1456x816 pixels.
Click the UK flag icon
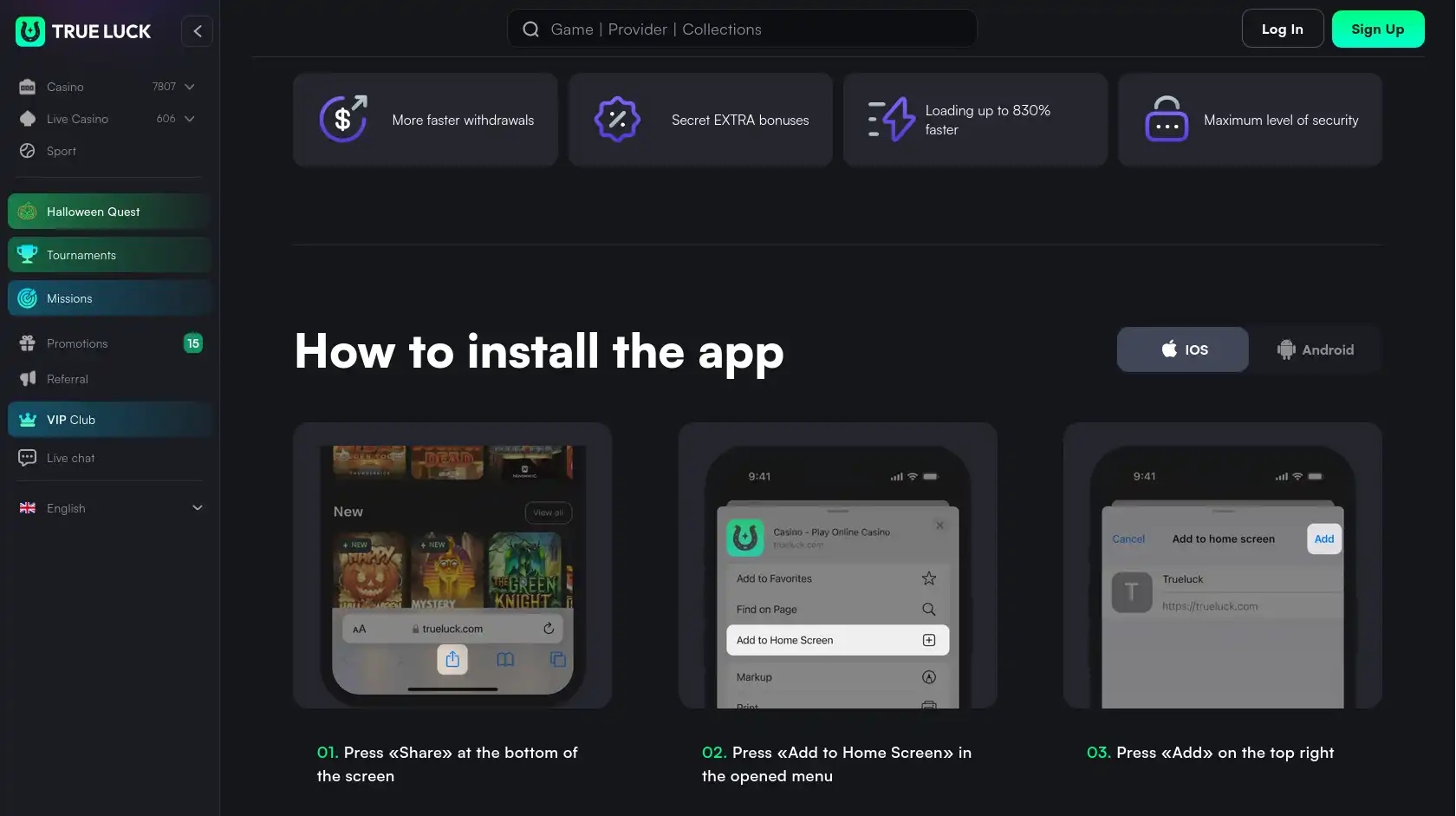pos(28,508)
